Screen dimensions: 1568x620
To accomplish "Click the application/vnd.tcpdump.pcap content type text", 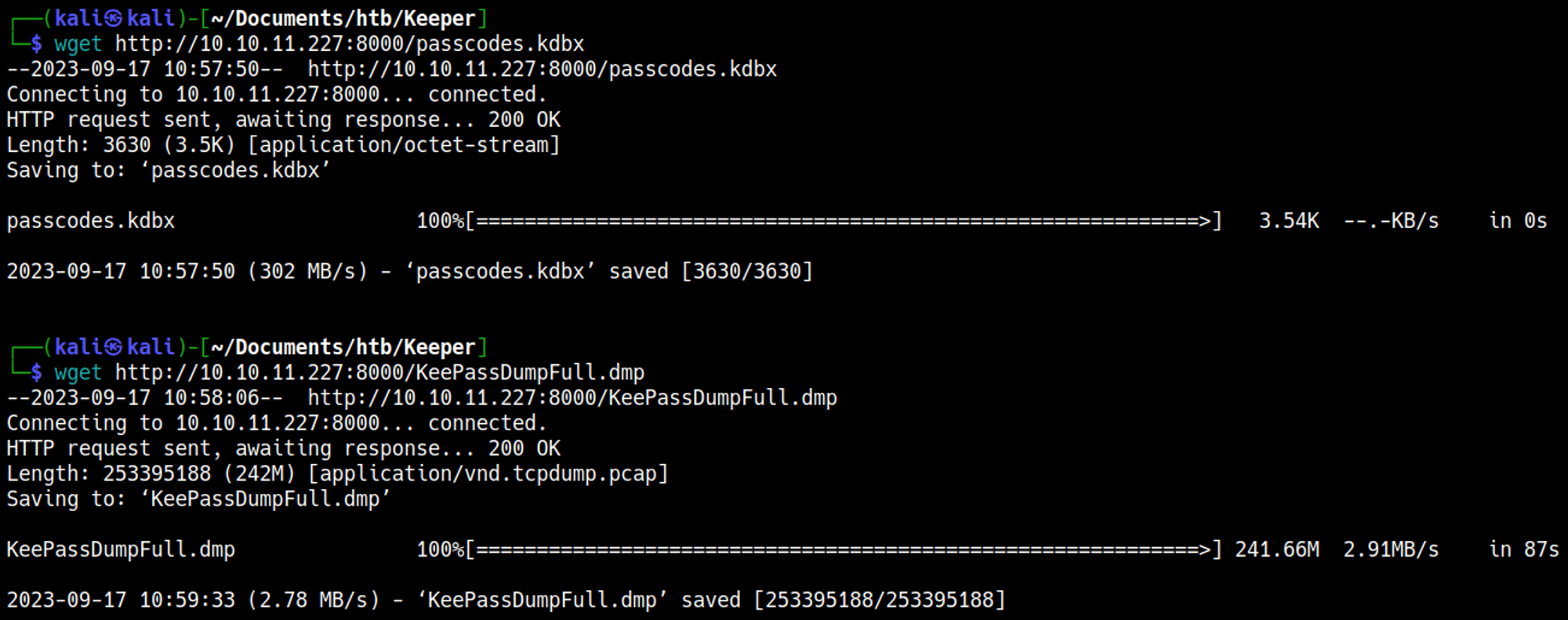I will [x=488, y=473].
